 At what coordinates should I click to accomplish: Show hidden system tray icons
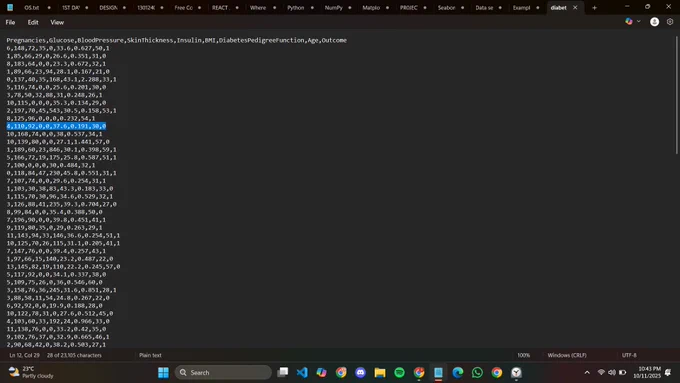(x=587, y=373)
